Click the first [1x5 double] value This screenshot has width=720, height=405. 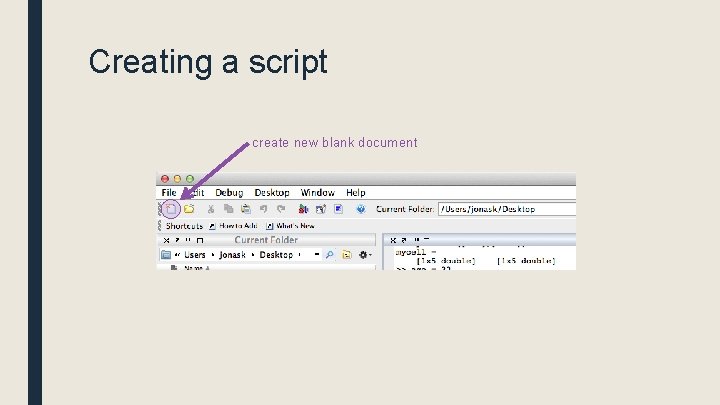coord(445,261)
